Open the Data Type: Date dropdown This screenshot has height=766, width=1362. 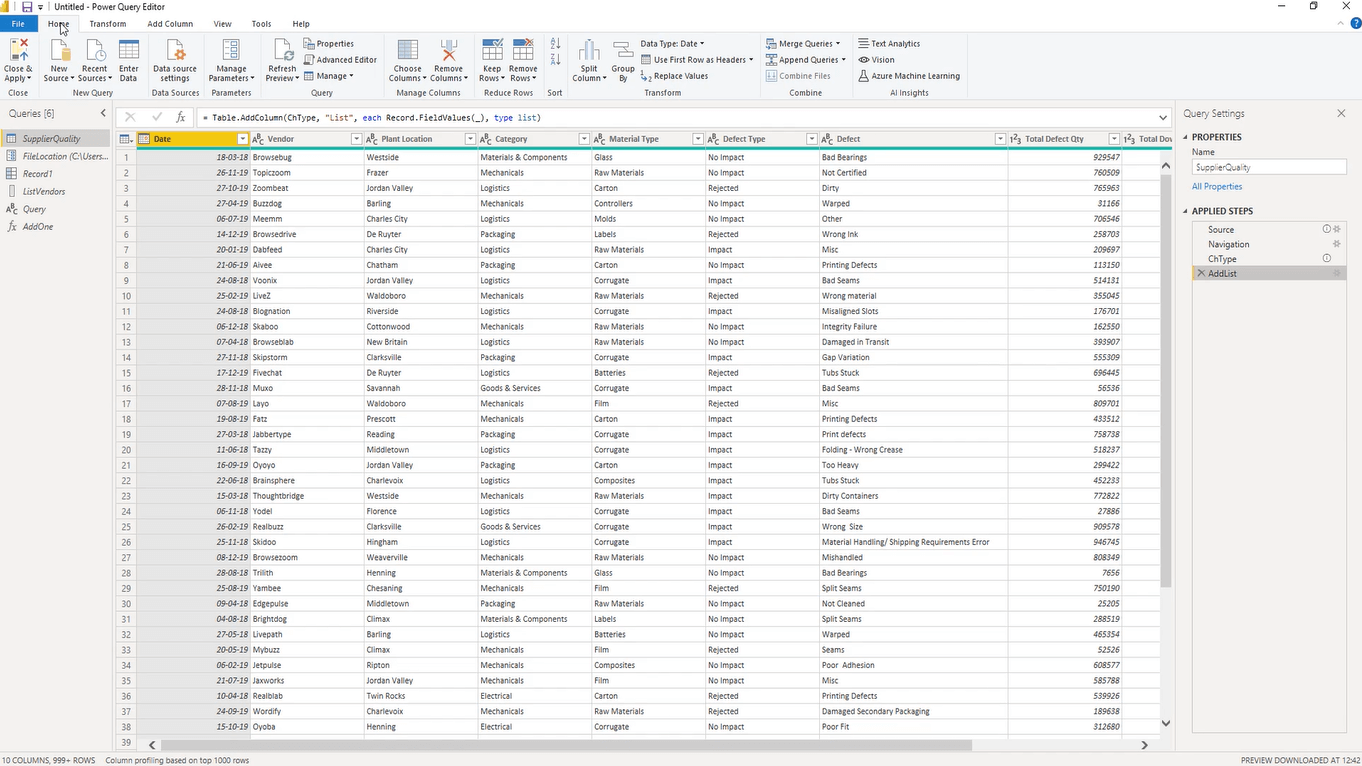(x=672, y=44)
